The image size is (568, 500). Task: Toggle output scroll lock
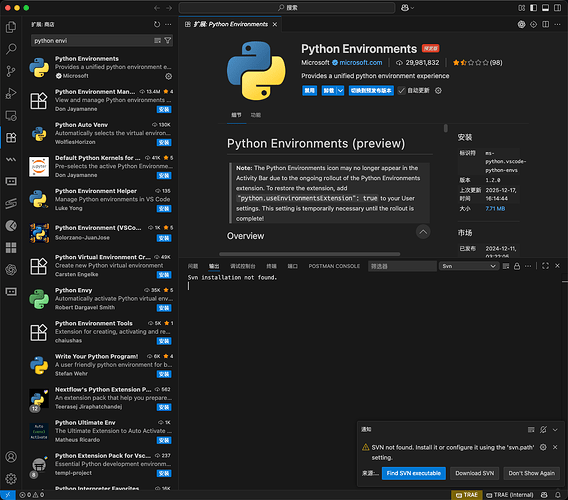point(517,266)
